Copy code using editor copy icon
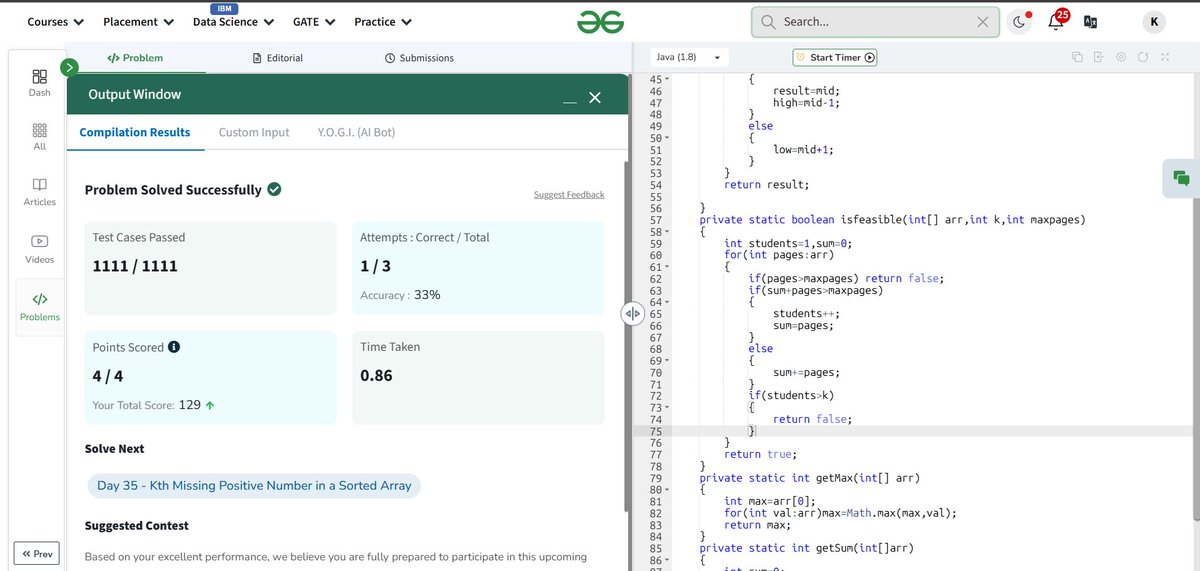 (x=1077, y=57)
